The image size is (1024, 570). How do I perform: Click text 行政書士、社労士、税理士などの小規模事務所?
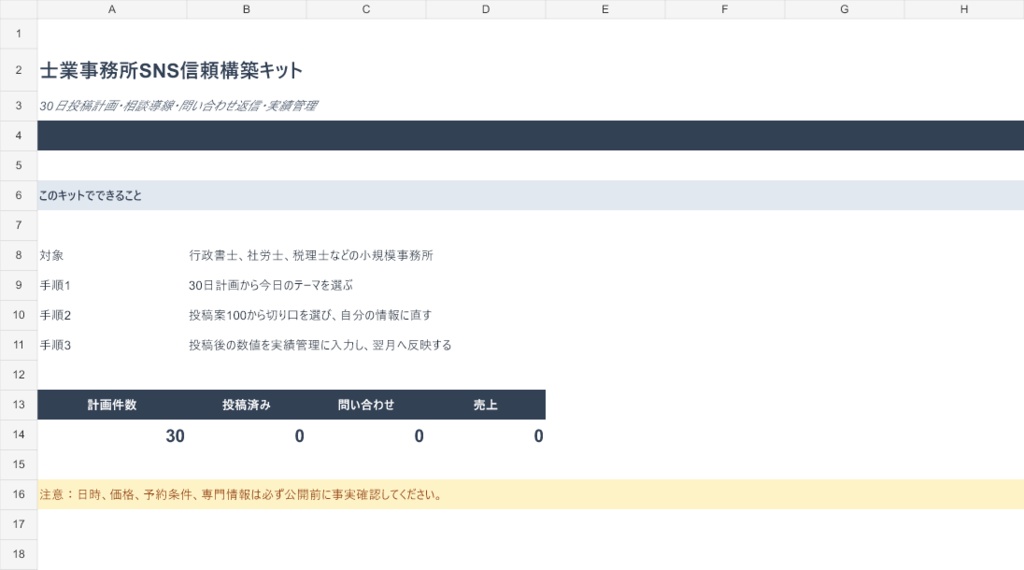tap(311, 255)
